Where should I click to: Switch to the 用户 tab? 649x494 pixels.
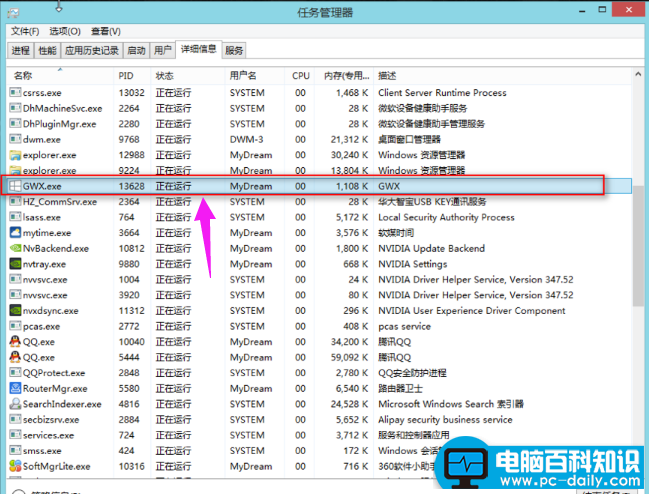(162, 50)
